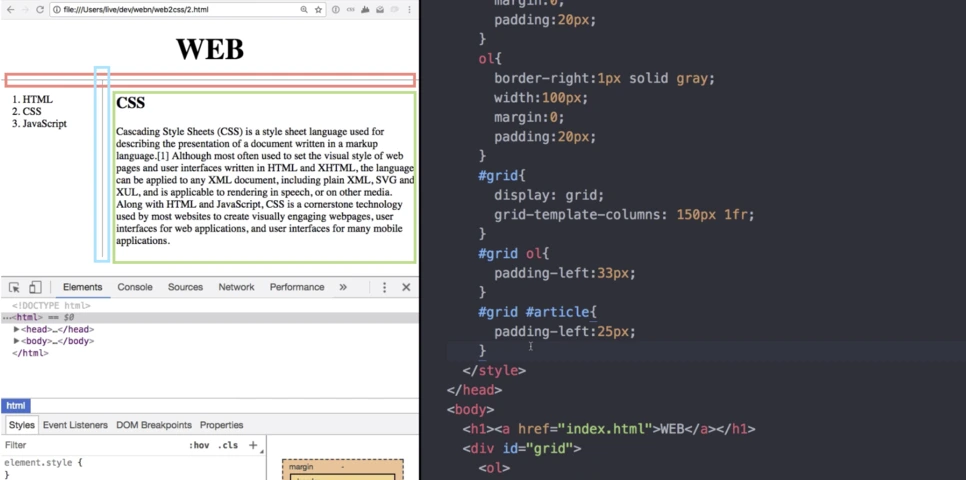966x480 pixels.
Task: Click the zoom magnifier icon in the address bar
Action: click(x=304, y=10)
